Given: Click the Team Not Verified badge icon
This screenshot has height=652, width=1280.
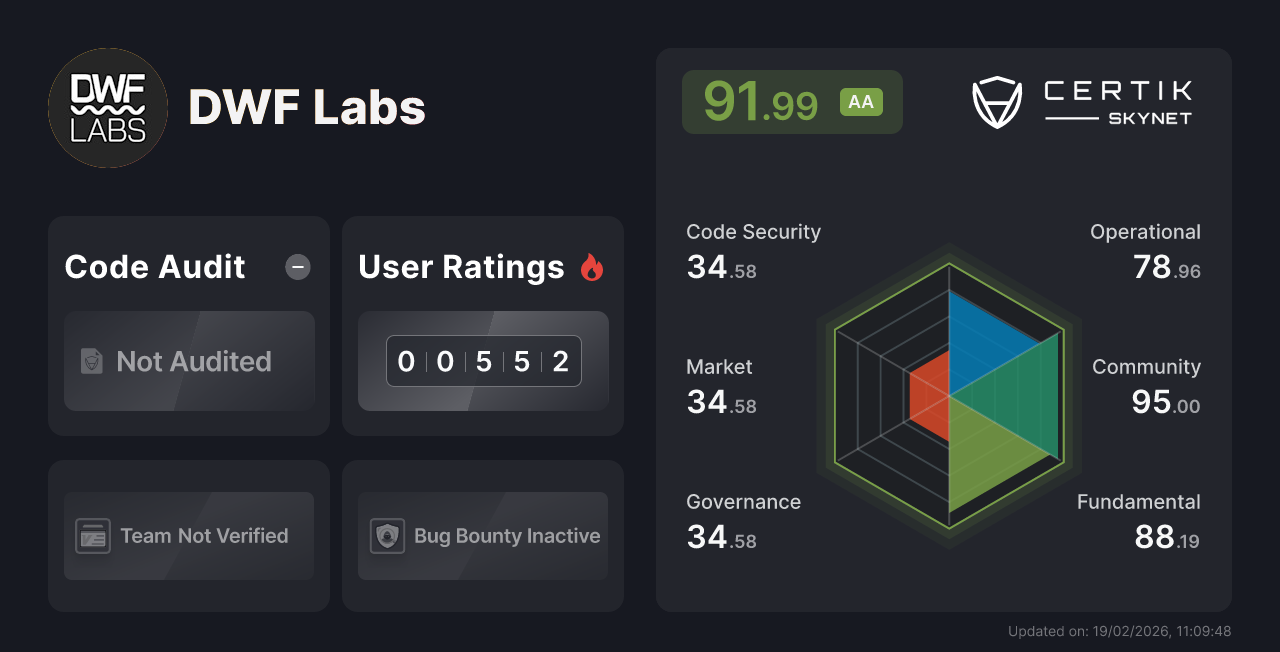Looking at the screenshot, I should [x=91, y=536].
